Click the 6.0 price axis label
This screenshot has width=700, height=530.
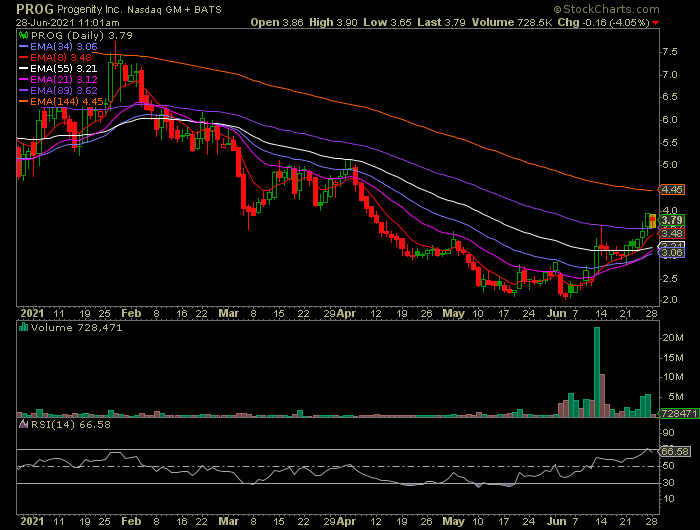[670, 120]
